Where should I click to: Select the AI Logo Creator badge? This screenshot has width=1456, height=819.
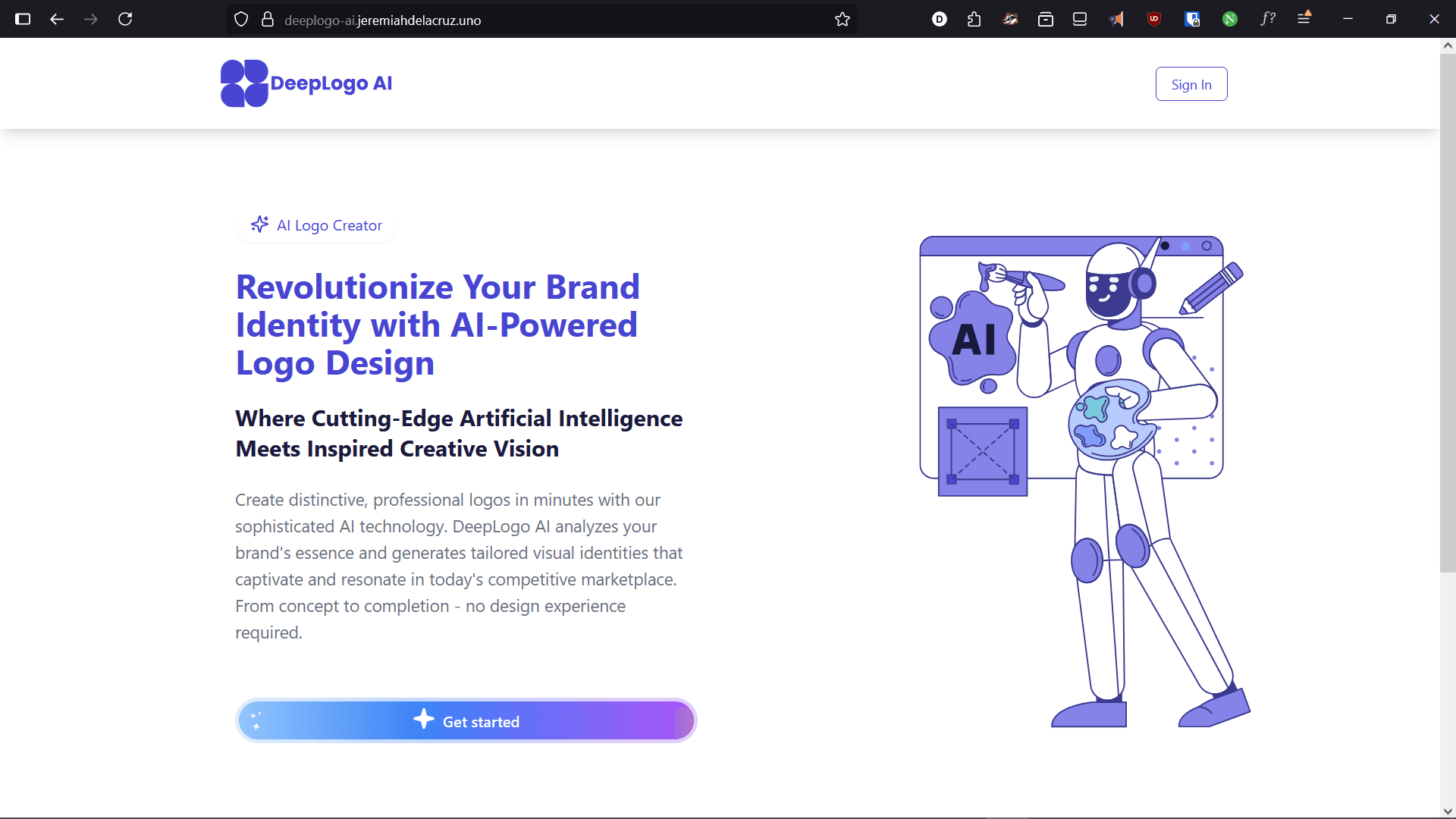coord(315,224)
